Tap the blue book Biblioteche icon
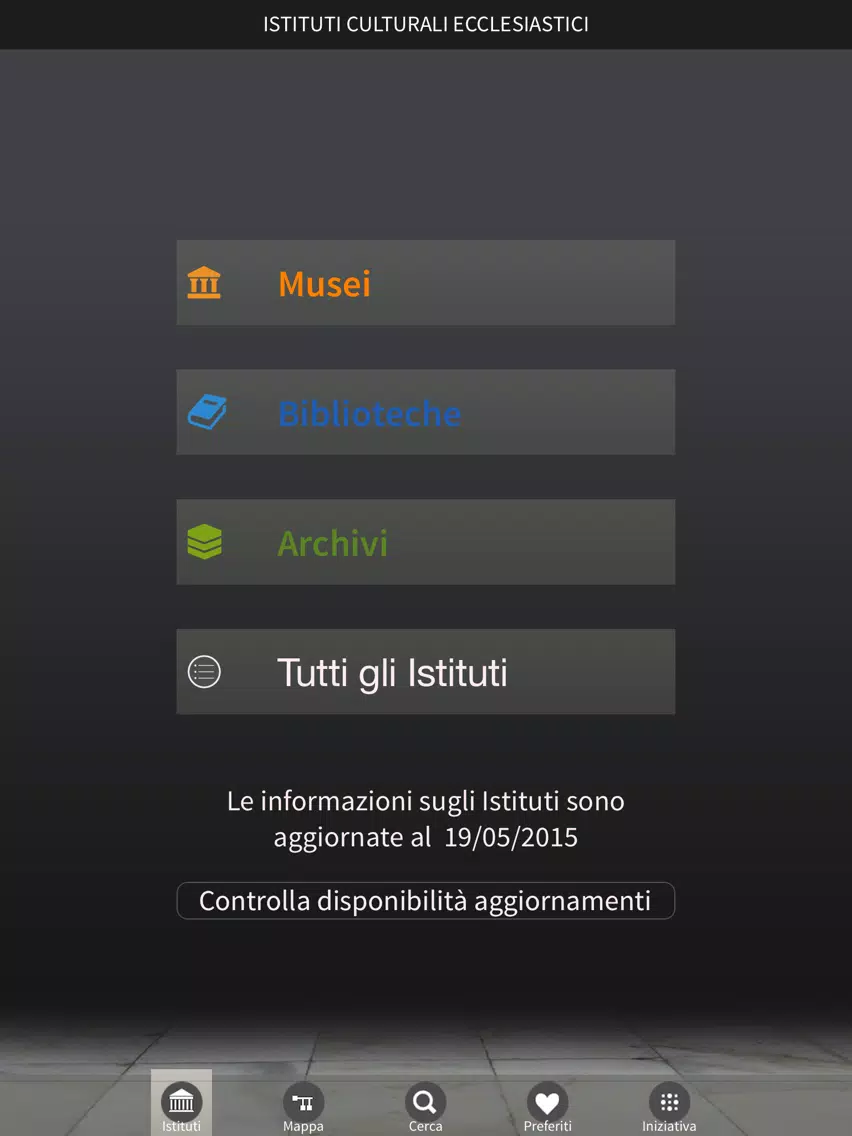 pyautogui.click(x=206, y=412)
